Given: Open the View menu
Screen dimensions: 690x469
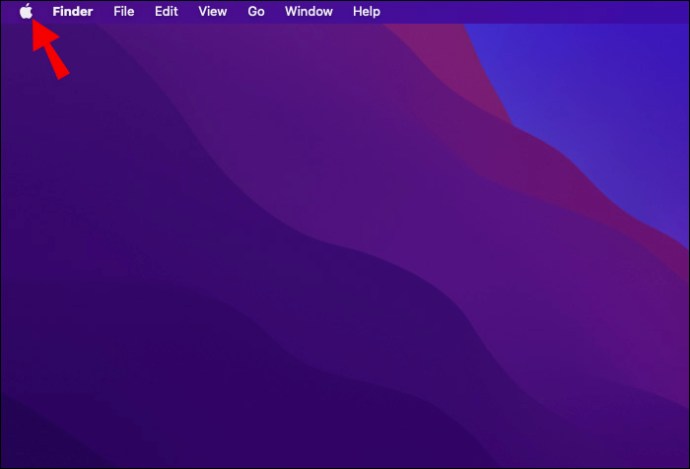Looking at the screenshot, I should (213, 11).
